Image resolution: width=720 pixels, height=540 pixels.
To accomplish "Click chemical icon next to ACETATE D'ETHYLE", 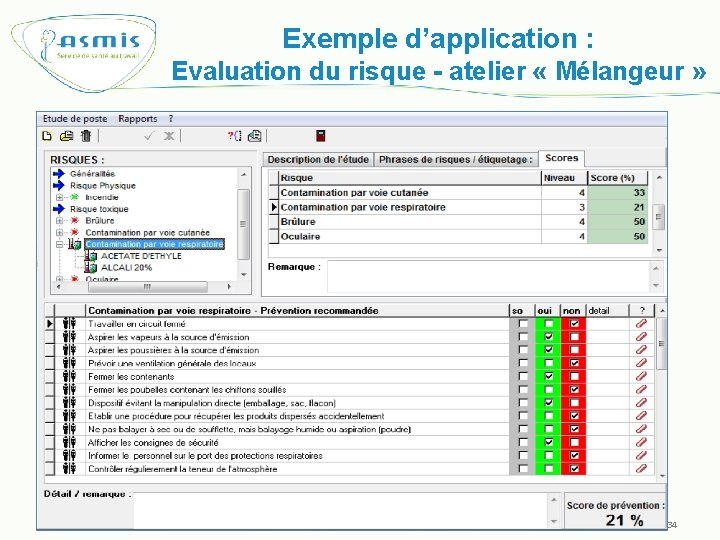I will point(91,256).
